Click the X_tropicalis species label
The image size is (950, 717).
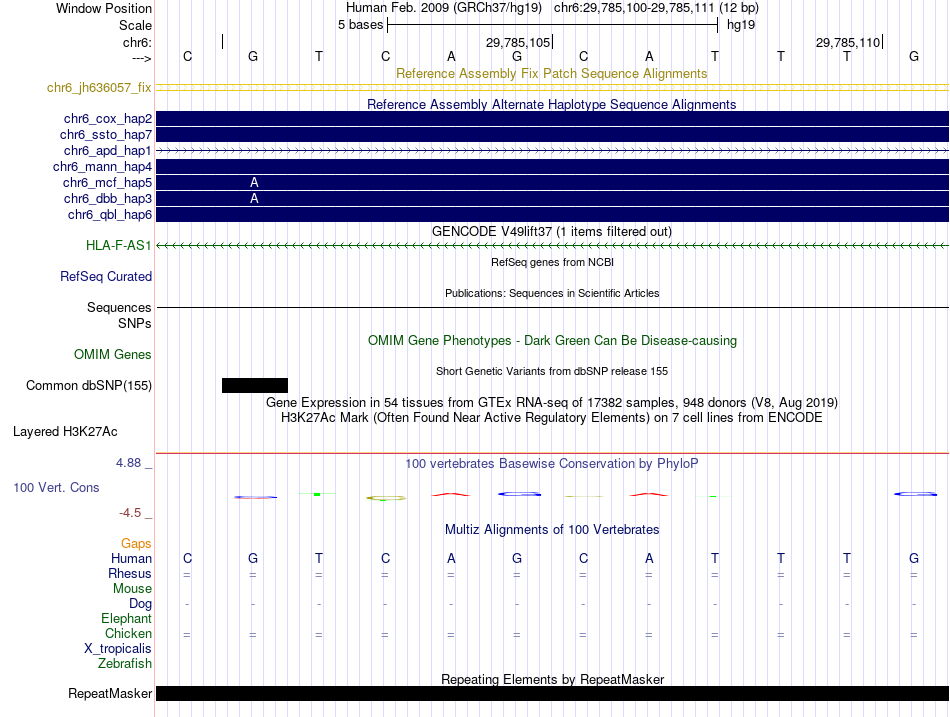(x=118, y=649)
